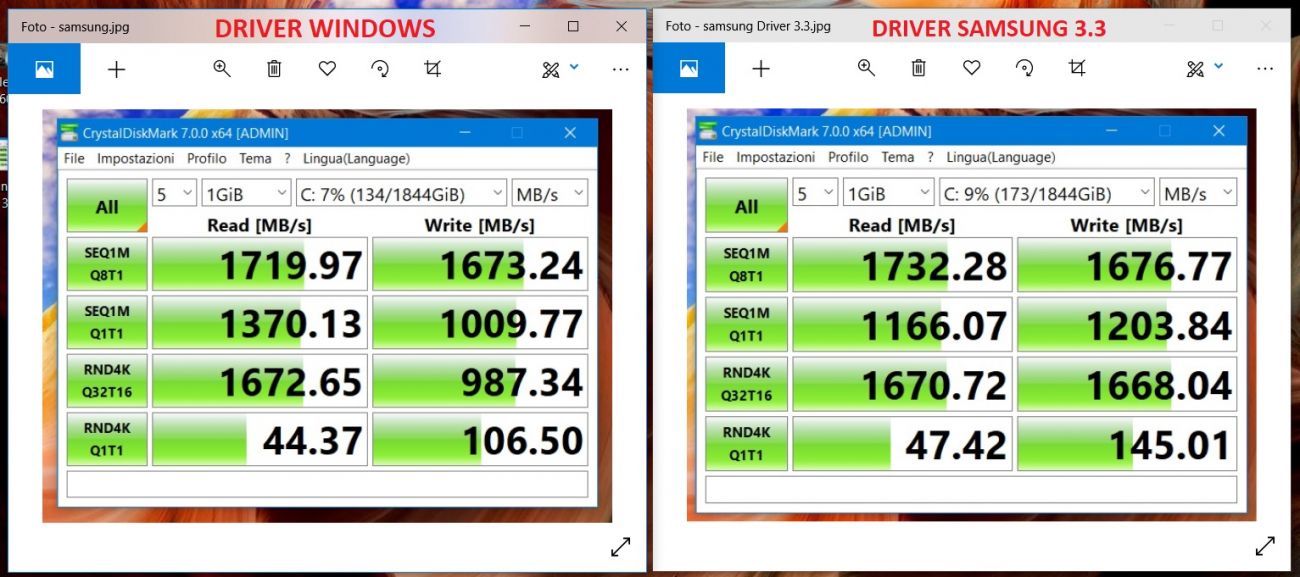Click the plus icon in the left Photos window
The image size is (1300, 577).
(117, 69)
